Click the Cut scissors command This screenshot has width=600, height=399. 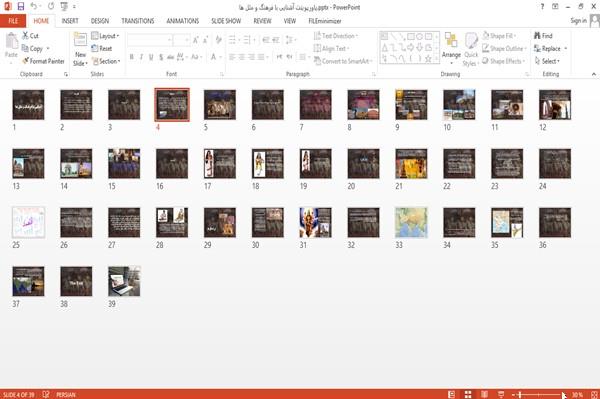30,36
